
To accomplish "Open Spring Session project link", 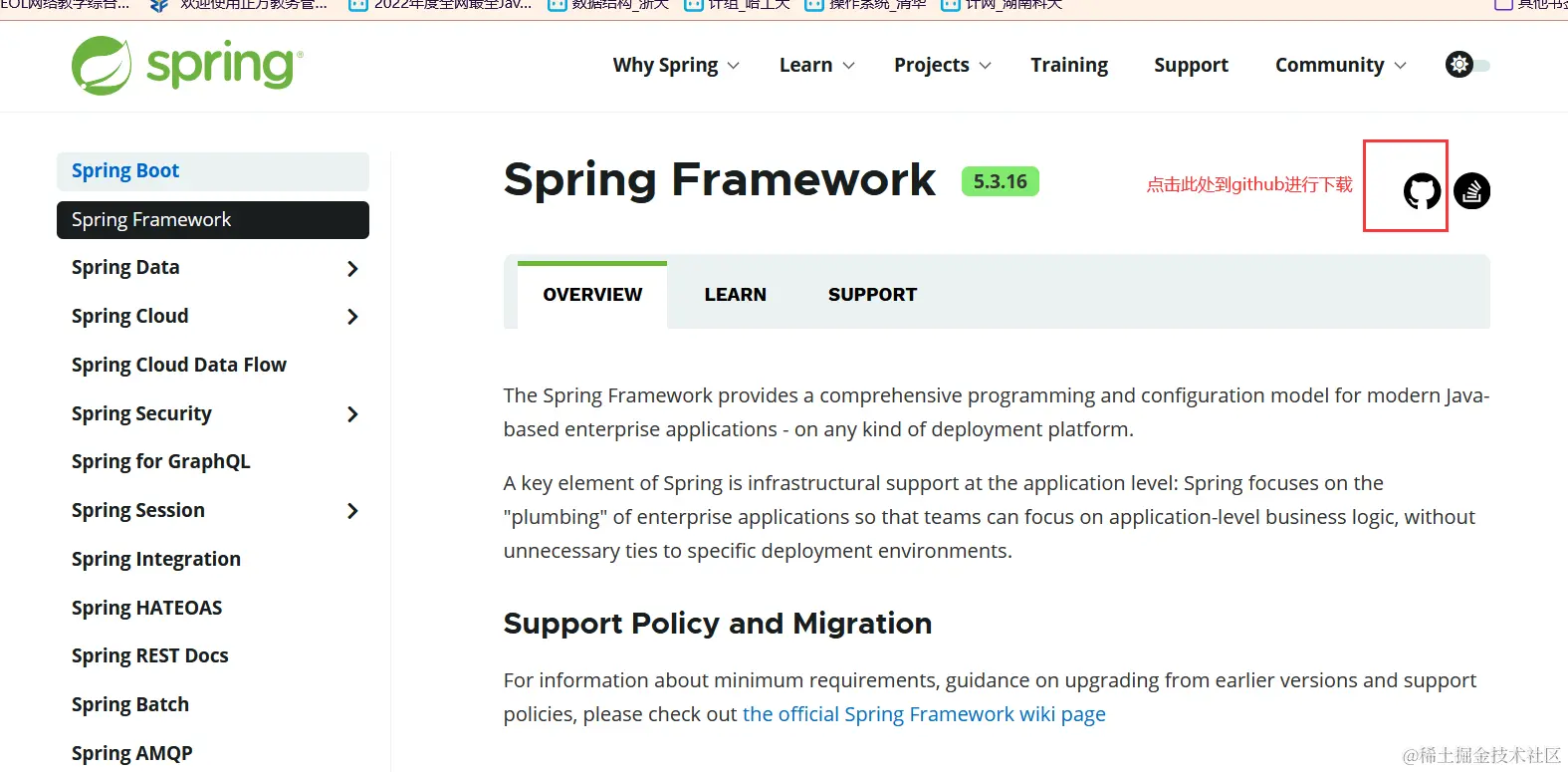I will click(x=138, y=510).
